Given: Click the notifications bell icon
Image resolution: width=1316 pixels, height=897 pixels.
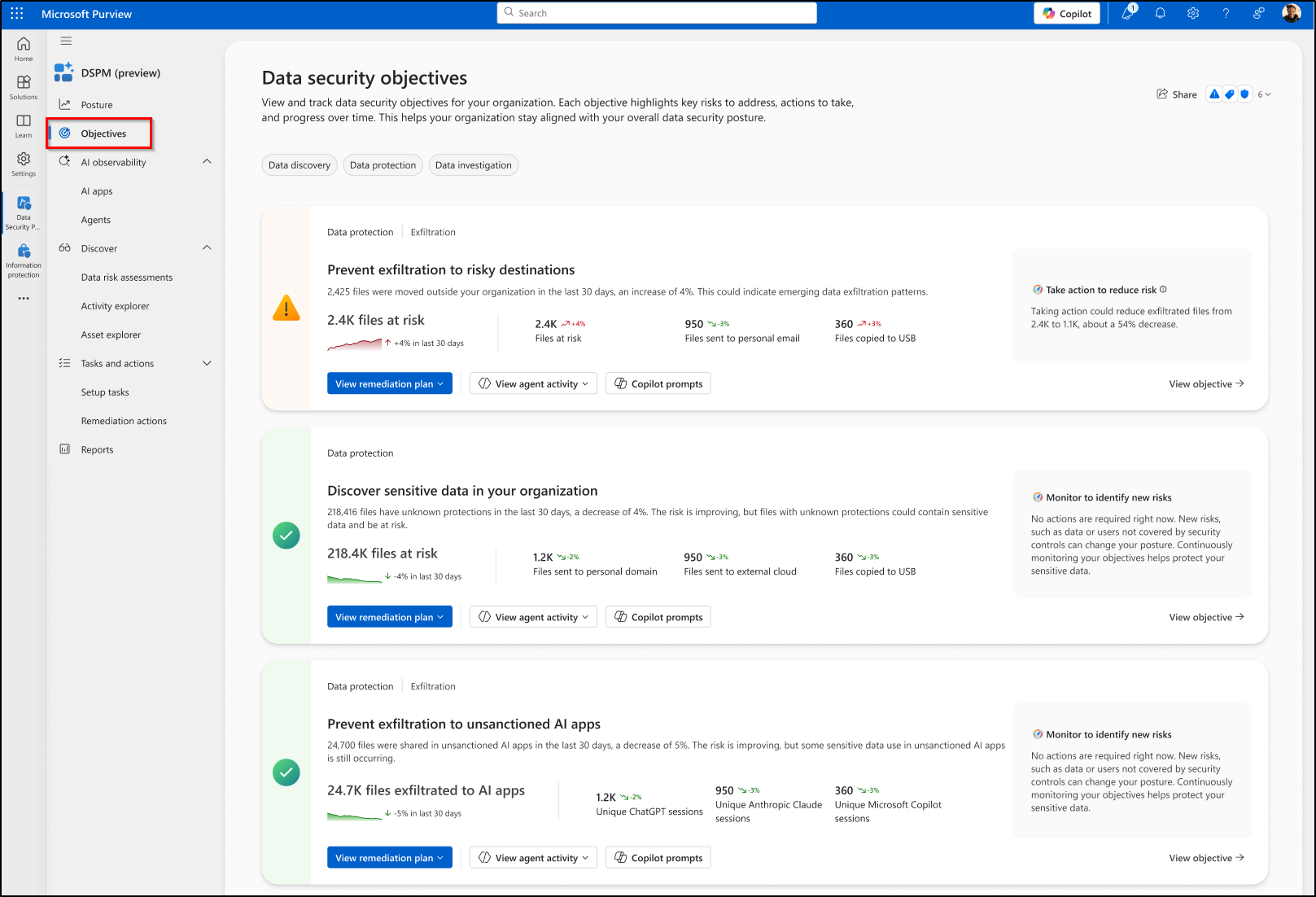Looking at the screenshot, I should [1161, 13].
